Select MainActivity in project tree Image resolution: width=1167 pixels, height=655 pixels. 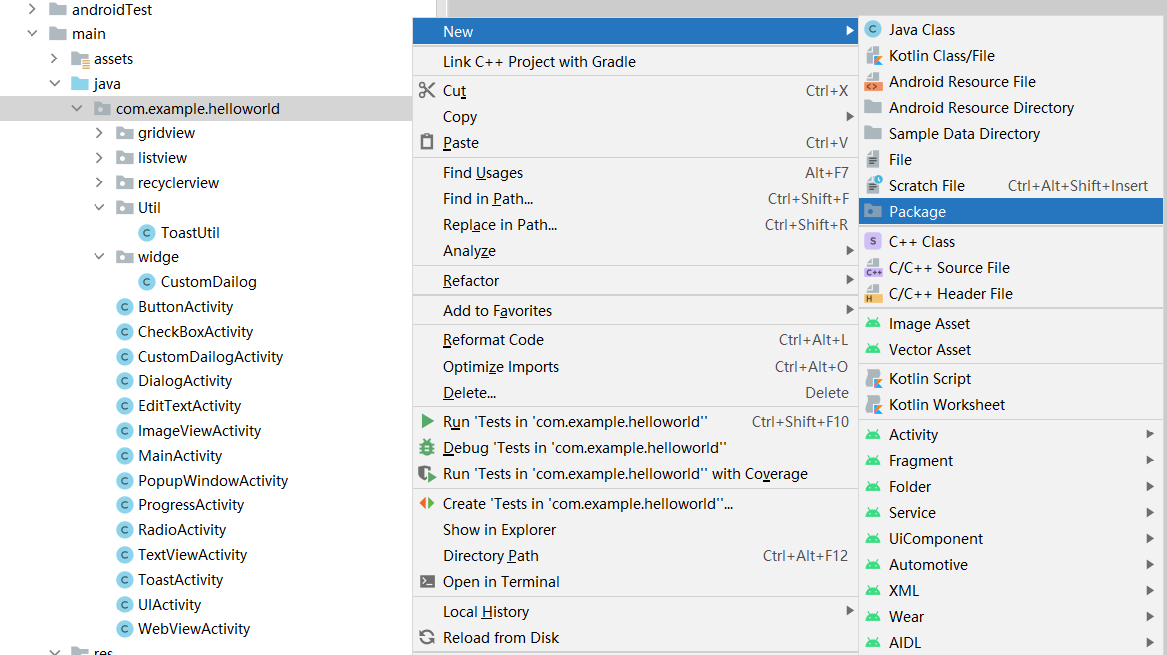coord(180,456)
